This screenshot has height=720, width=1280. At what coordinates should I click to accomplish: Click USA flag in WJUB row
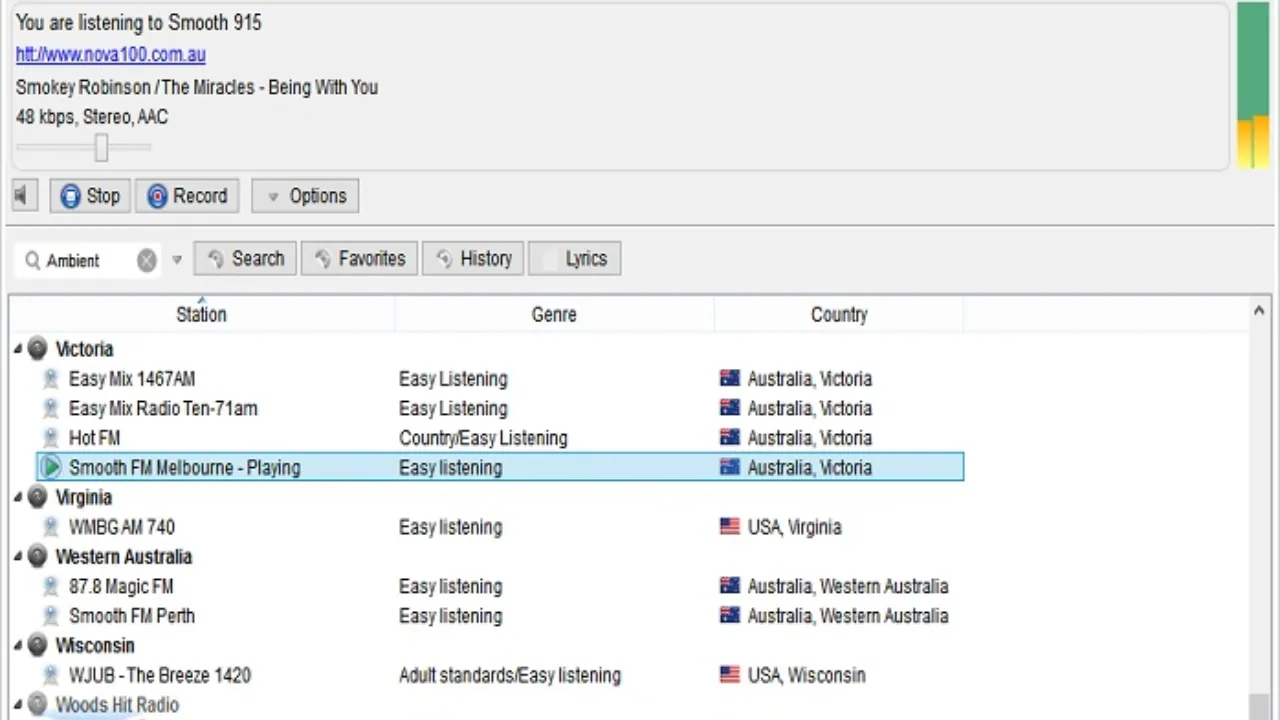730,674
